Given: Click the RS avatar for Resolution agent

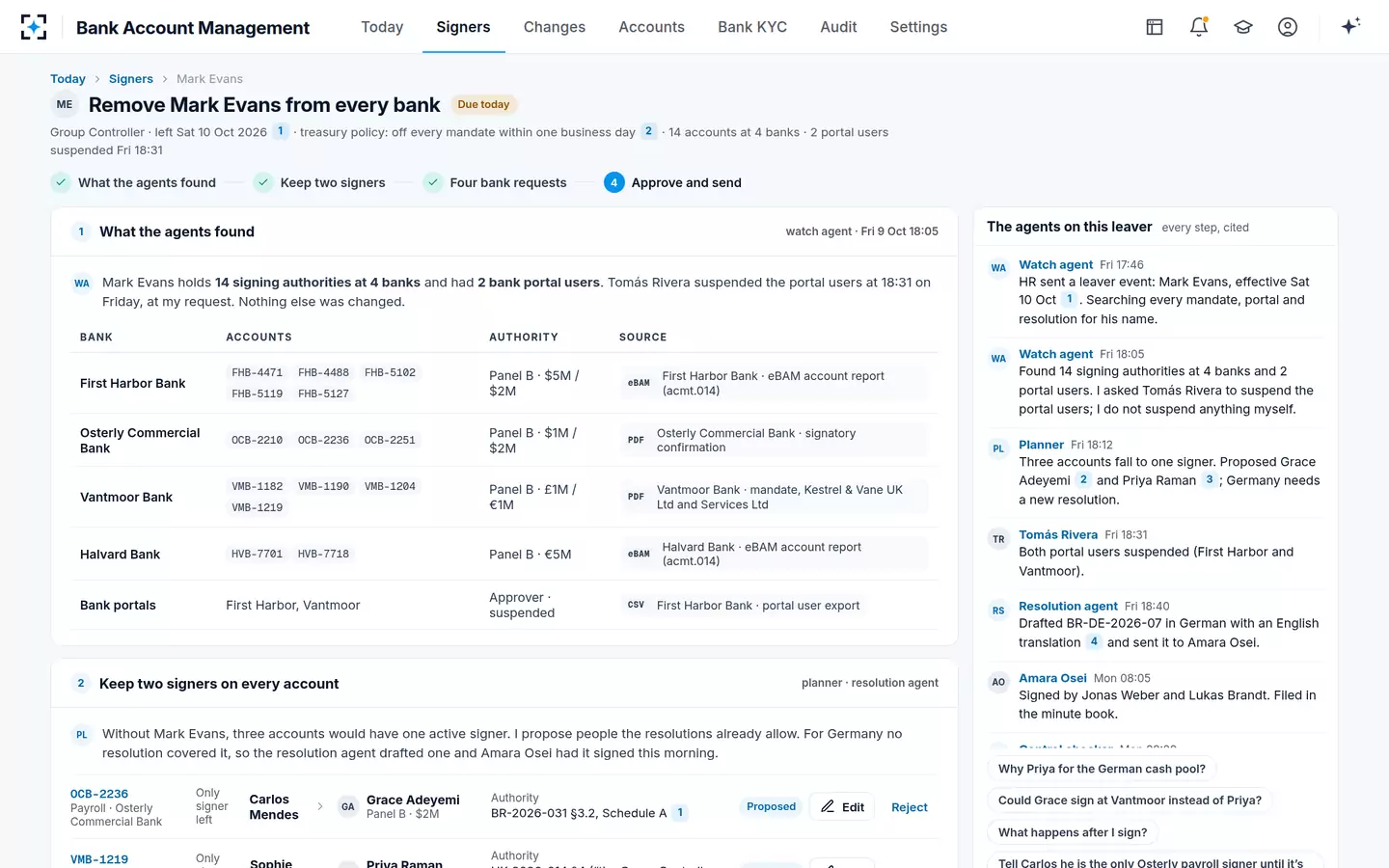Looking at the screenshot, I should coord(998,610).
